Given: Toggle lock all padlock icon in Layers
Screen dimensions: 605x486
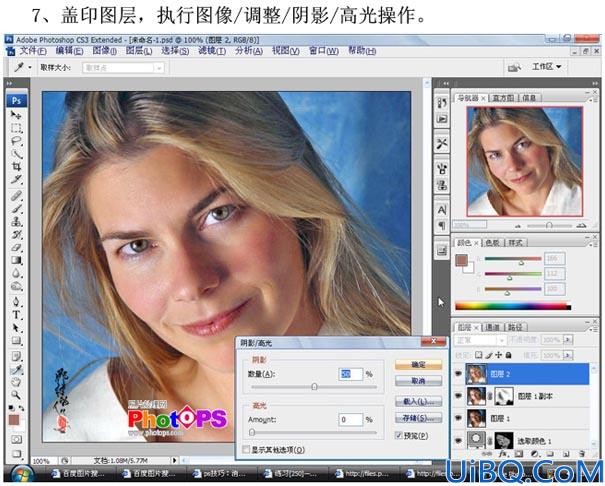Looking at the screenshot, I should click(x=509, y=355).
